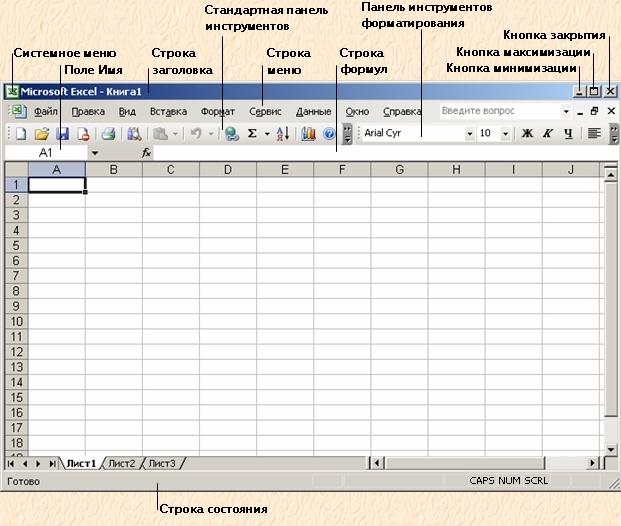Click the horizontal scrollbar right arrow
This screenshot has width=621, height=526.
coord(592,463)
